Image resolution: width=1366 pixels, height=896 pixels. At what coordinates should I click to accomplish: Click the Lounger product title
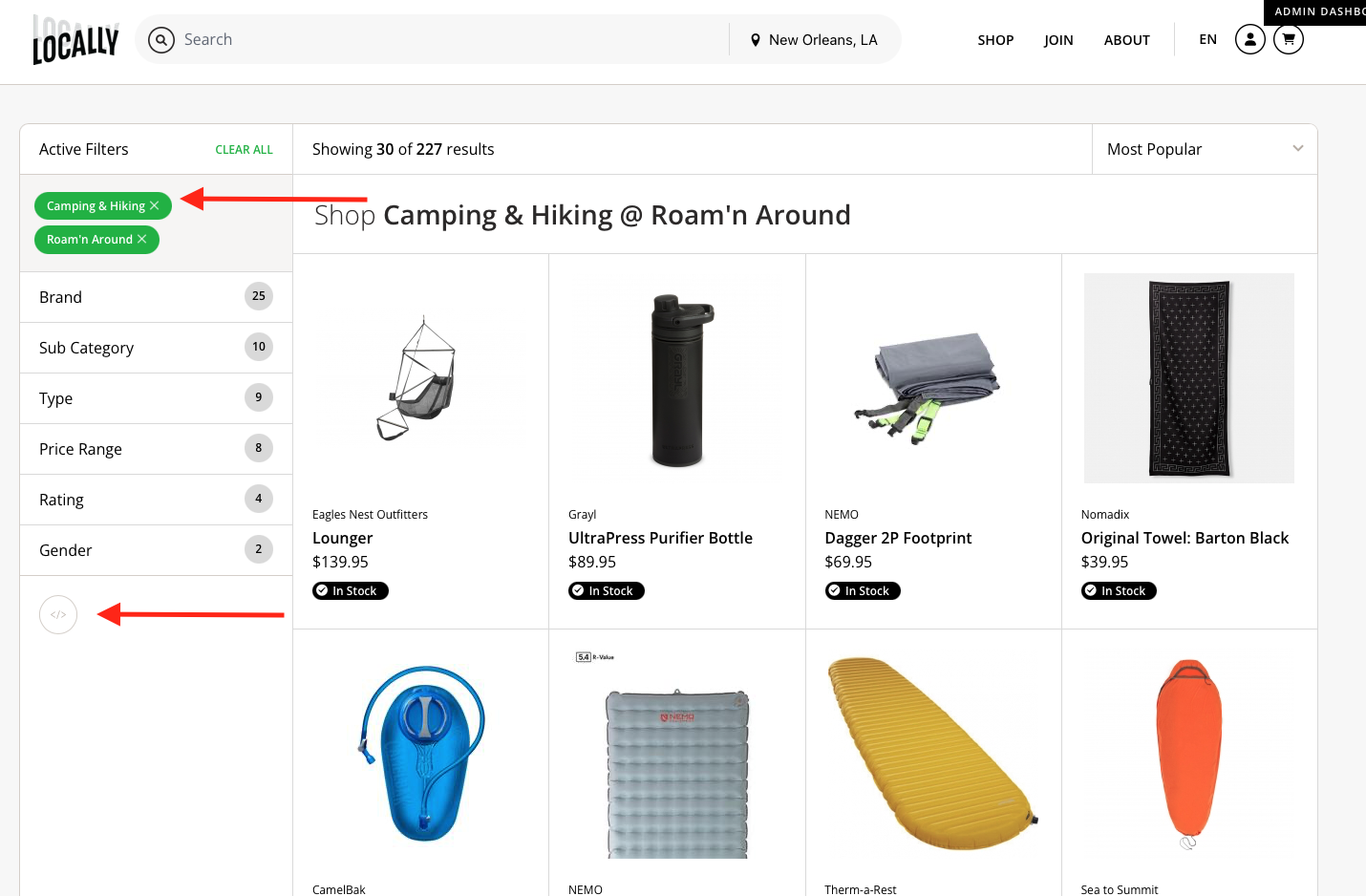[342, 538]
